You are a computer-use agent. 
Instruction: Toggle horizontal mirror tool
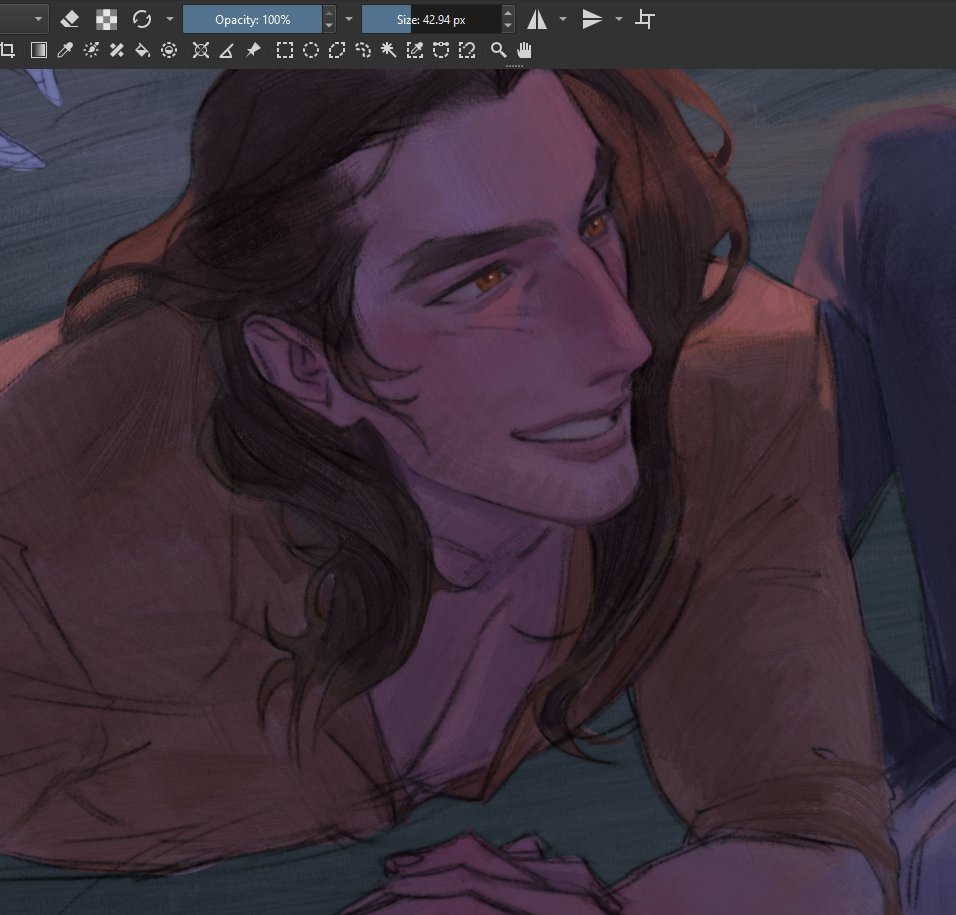click(537, 20)
